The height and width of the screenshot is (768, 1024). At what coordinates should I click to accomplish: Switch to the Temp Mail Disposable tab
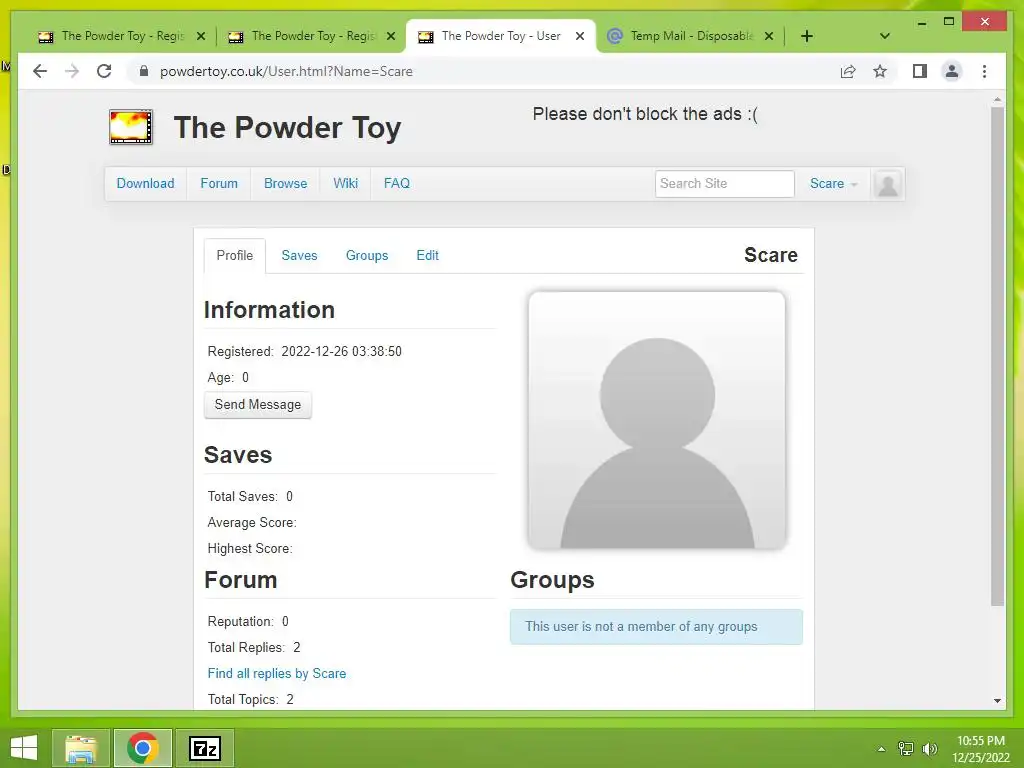[691, 36]
